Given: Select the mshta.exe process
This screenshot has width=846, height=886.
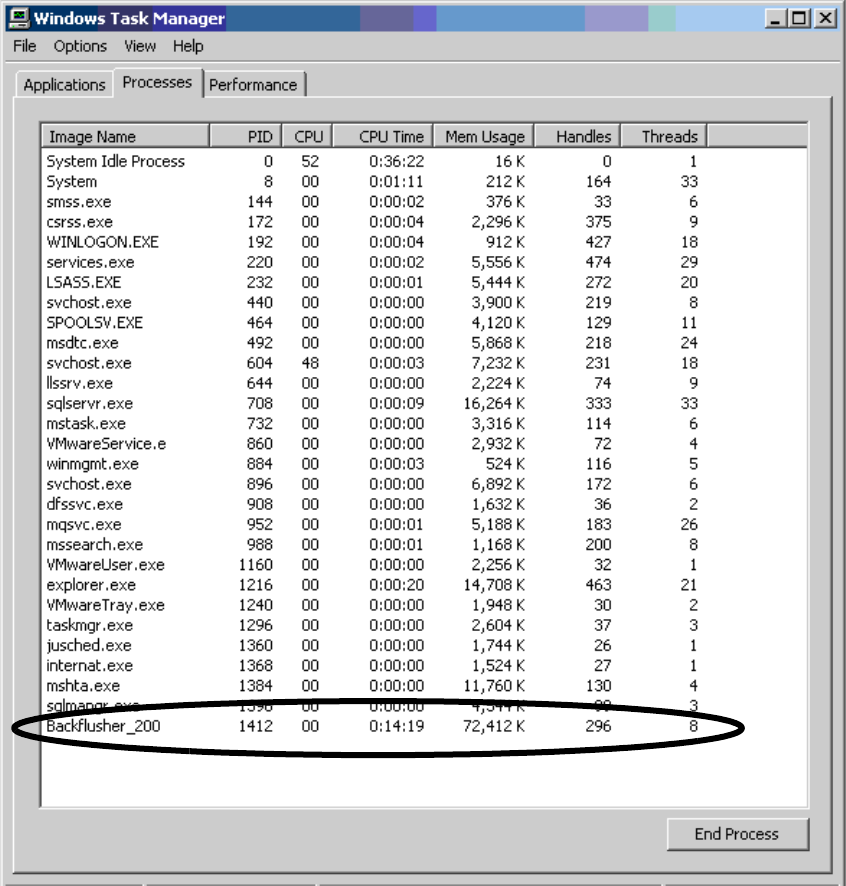Looking at the screenshot, I should (373, 686).
